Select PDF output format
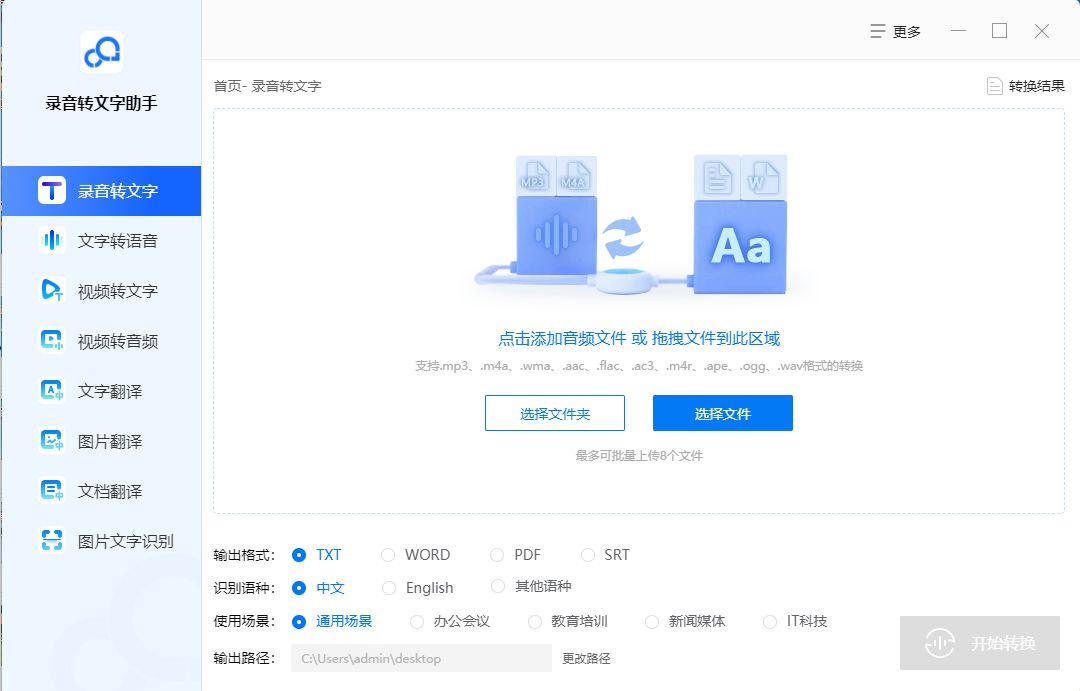Image resolution: width=1080 pixels, height=691 pixels. coord(515,555)
